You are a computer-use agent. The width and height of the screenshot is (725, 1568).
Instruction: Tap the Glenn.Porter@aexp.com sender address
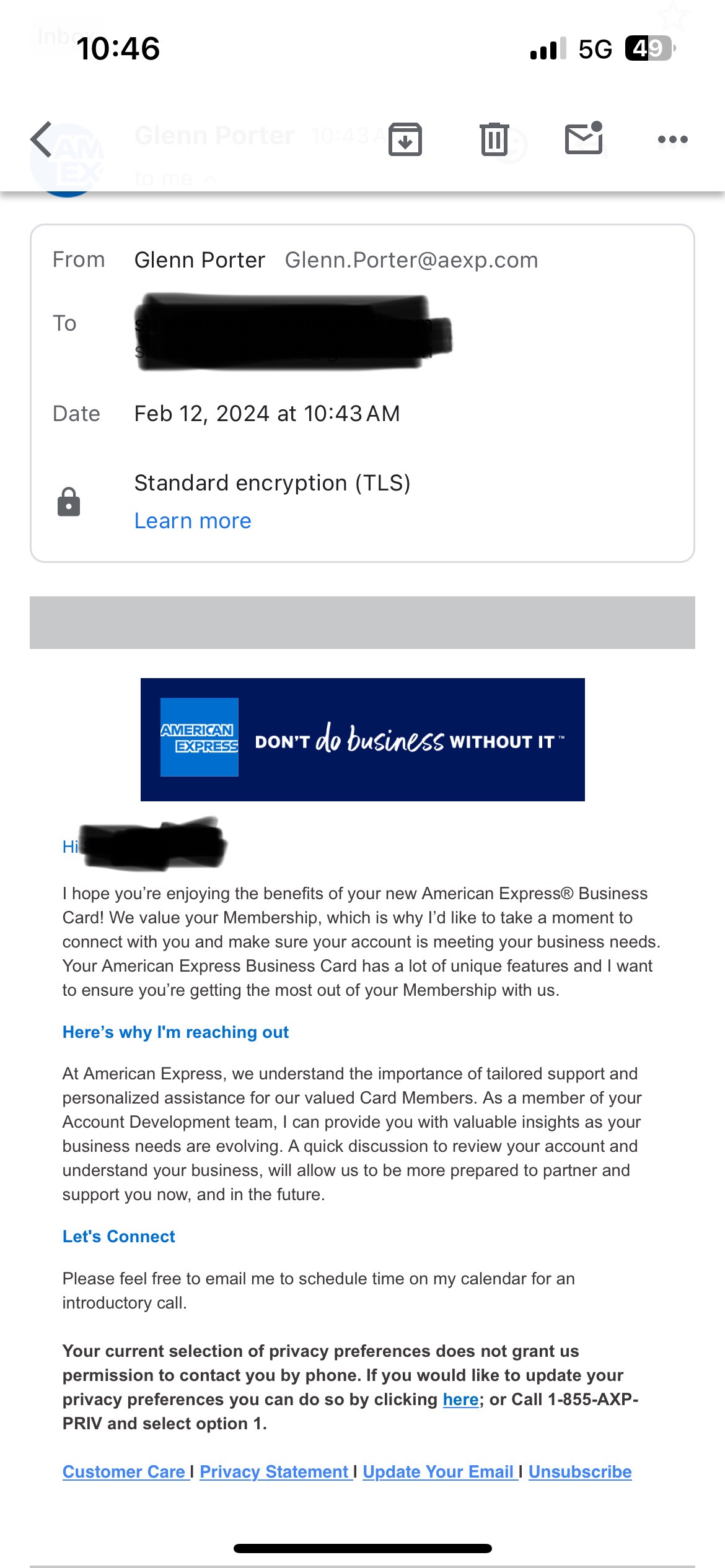tap(411, 260)
